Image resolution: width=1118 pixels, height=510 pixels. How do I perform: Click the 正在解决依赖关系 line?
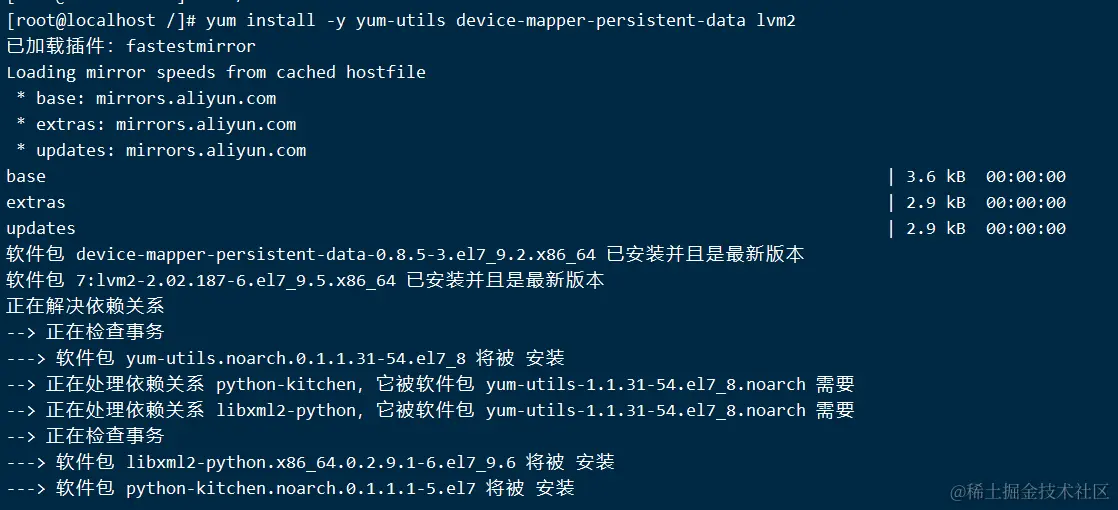coord(85,306)
